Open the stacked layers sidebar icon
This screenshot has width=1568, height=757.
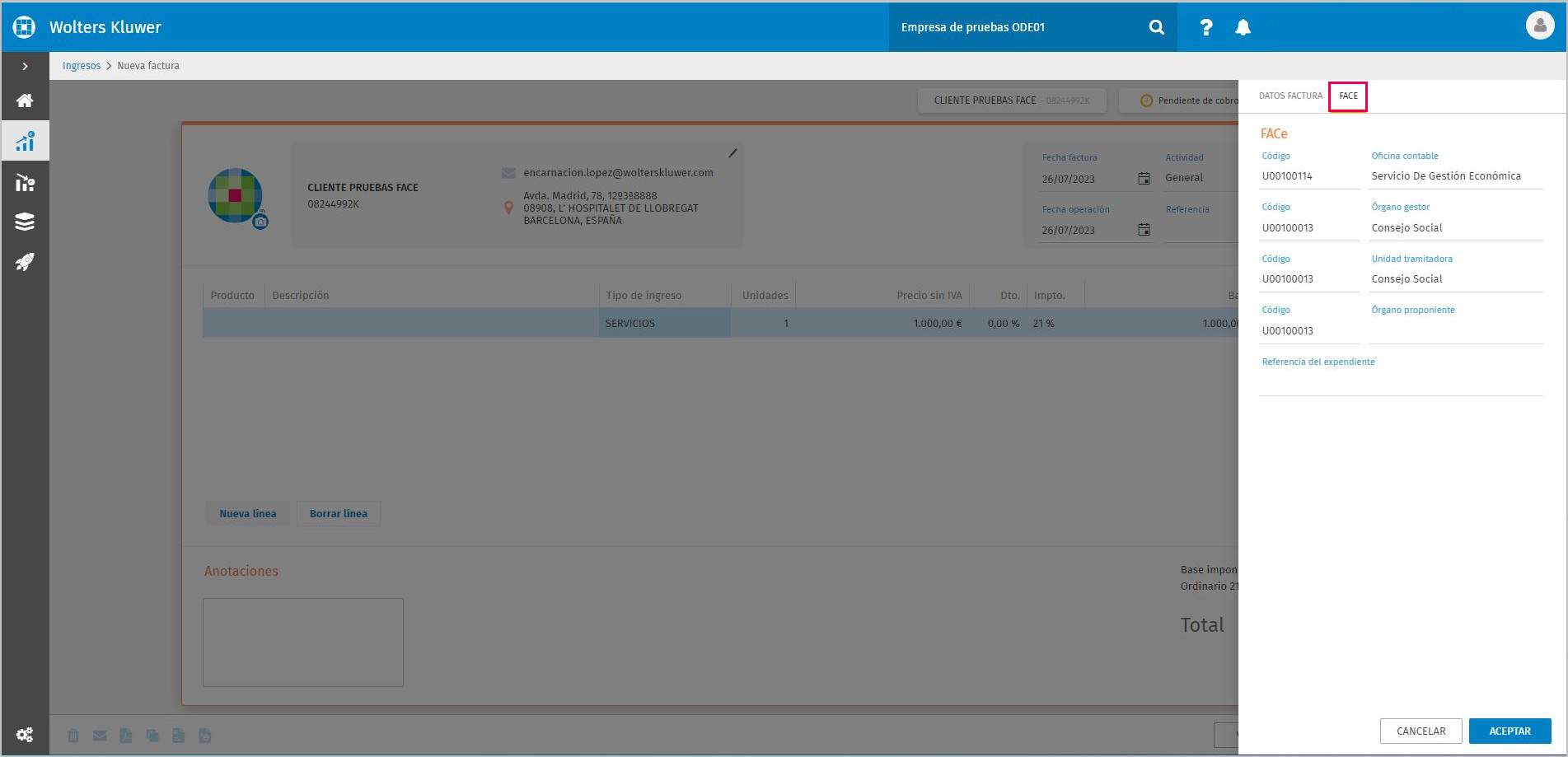tap(25, 222)
